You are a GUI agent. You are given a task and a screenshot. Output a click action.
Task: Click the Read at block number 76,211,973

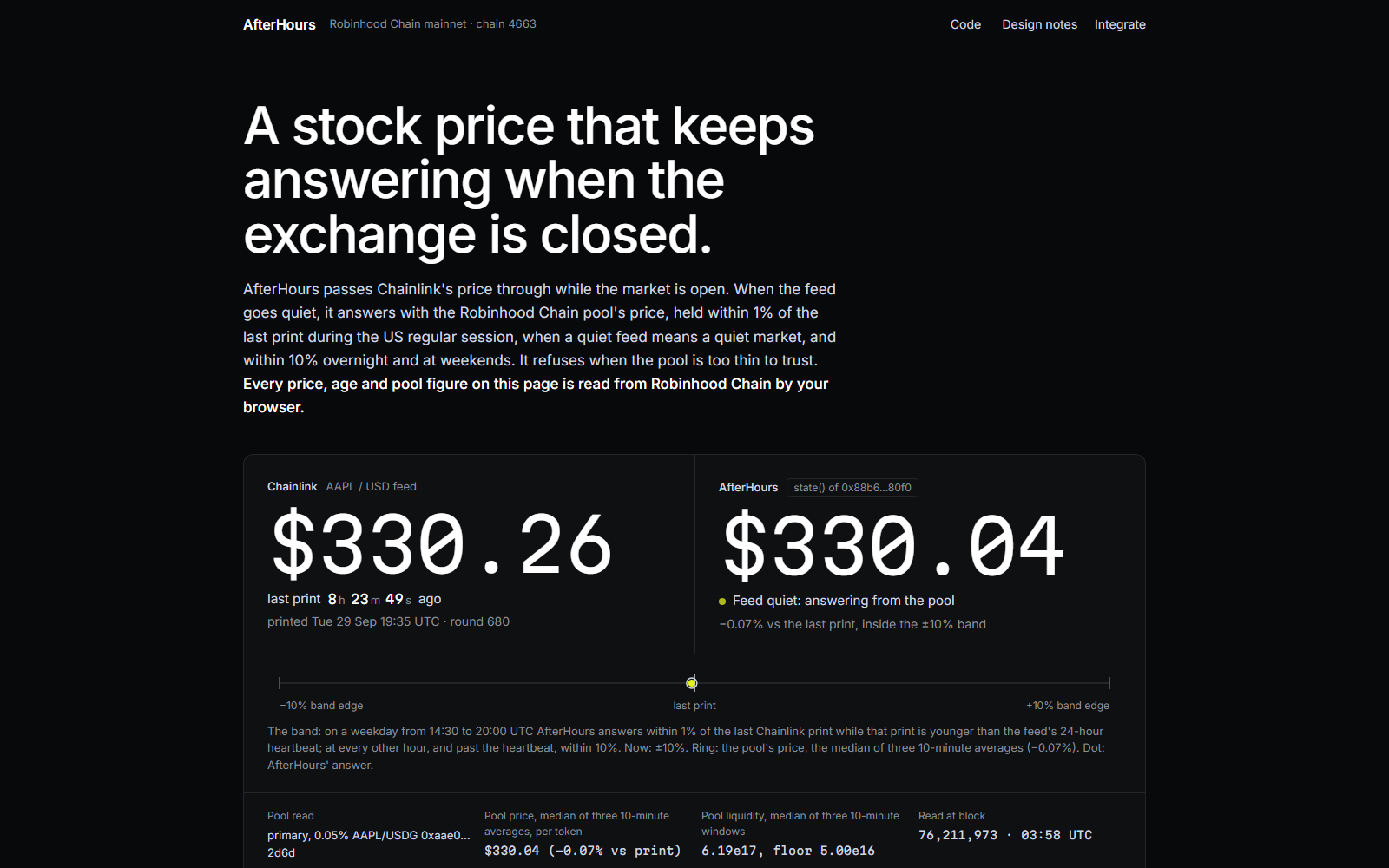(958, 835)
